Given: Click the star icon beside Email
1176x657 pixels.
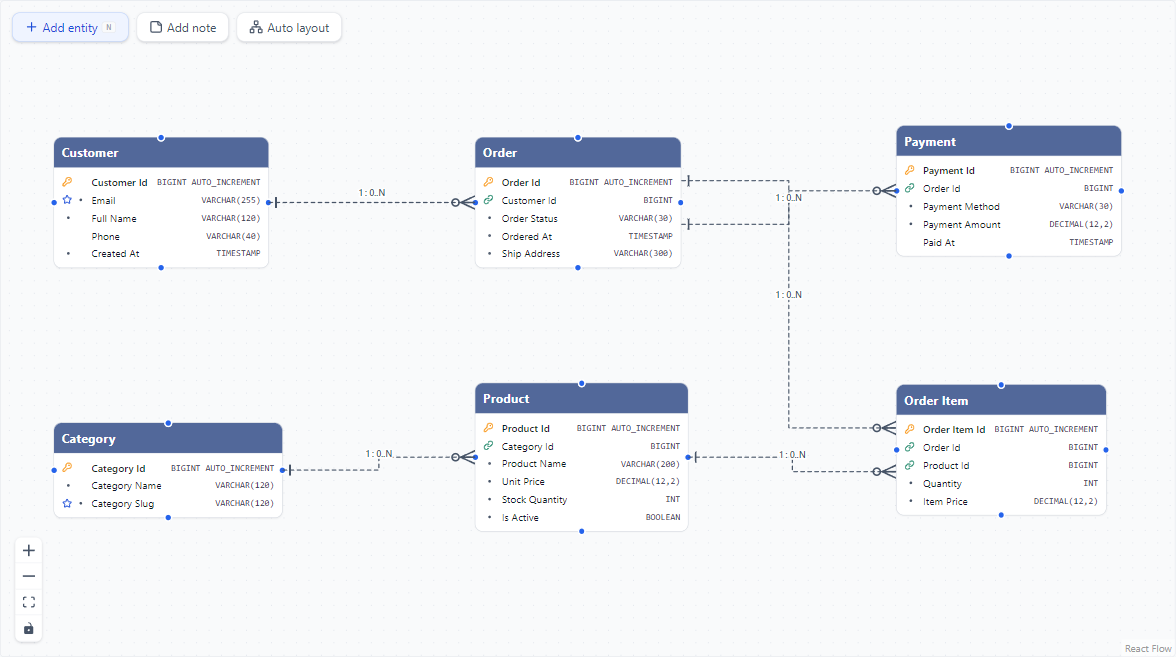Looking at the screenshot, I should click(68, 200).
